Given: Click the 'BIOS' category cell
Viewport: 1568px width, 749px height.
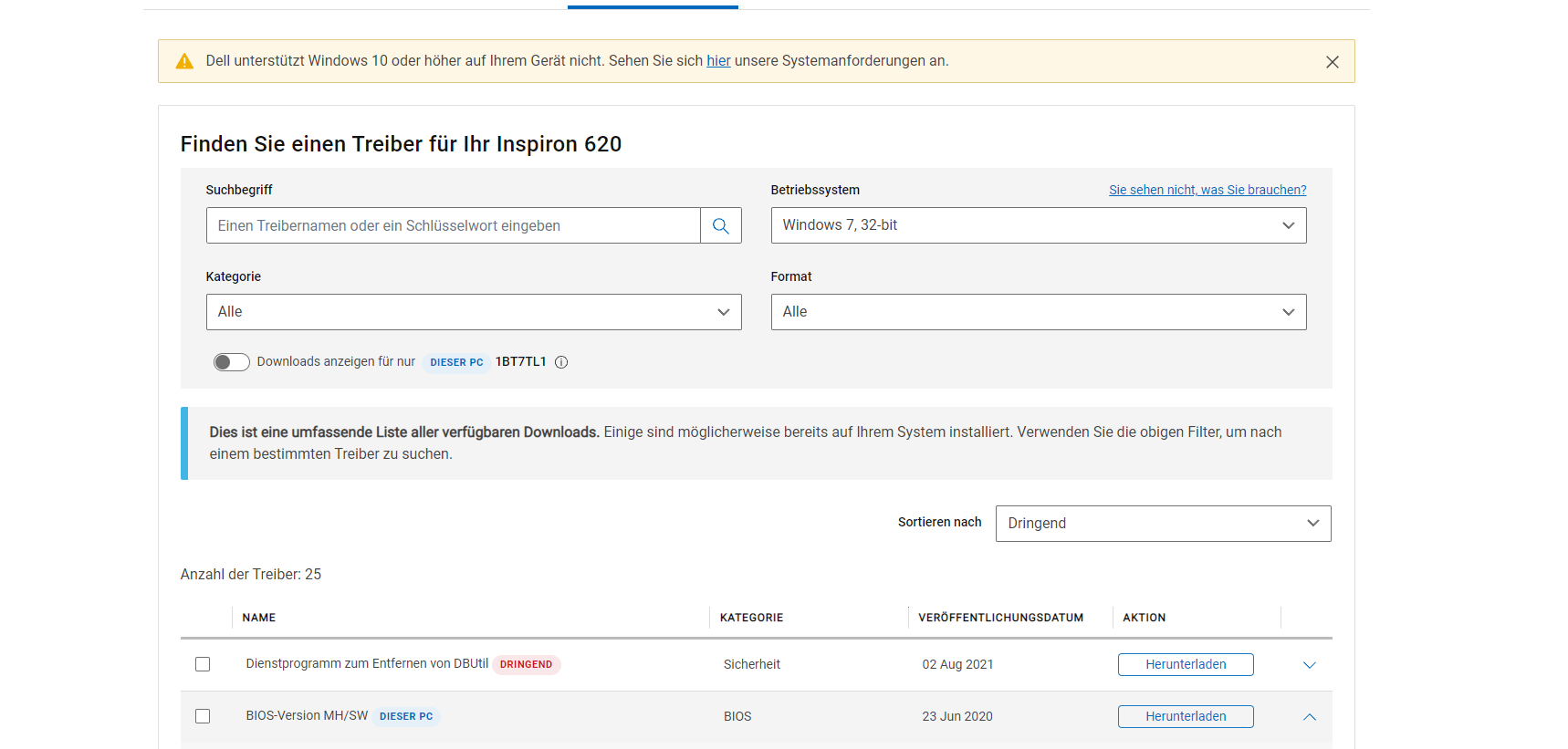Looking at the screenshot, I should 737,716.
